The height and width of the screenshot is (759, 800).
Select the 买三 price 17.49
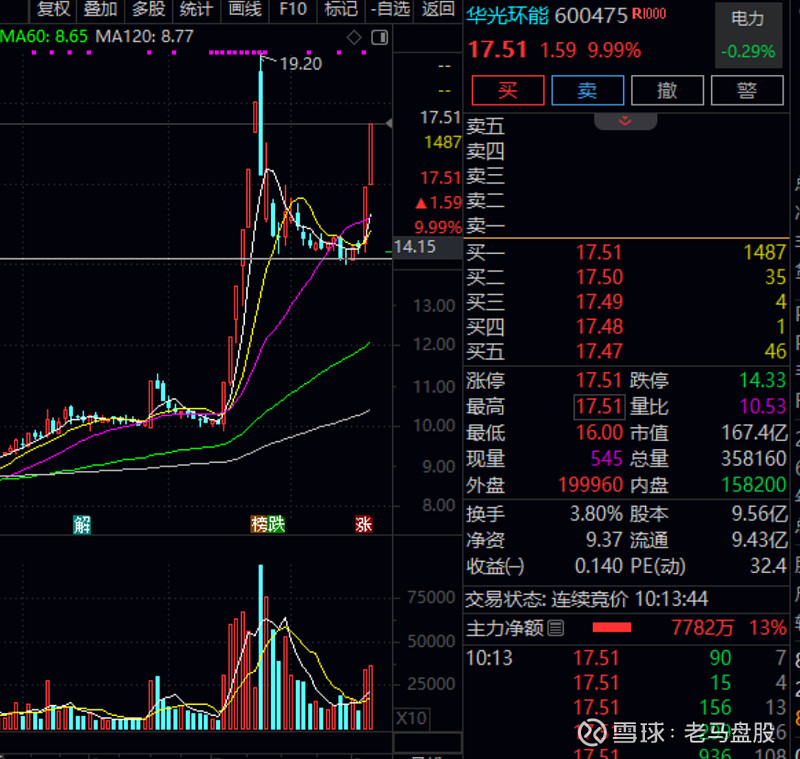pos(599,302)
